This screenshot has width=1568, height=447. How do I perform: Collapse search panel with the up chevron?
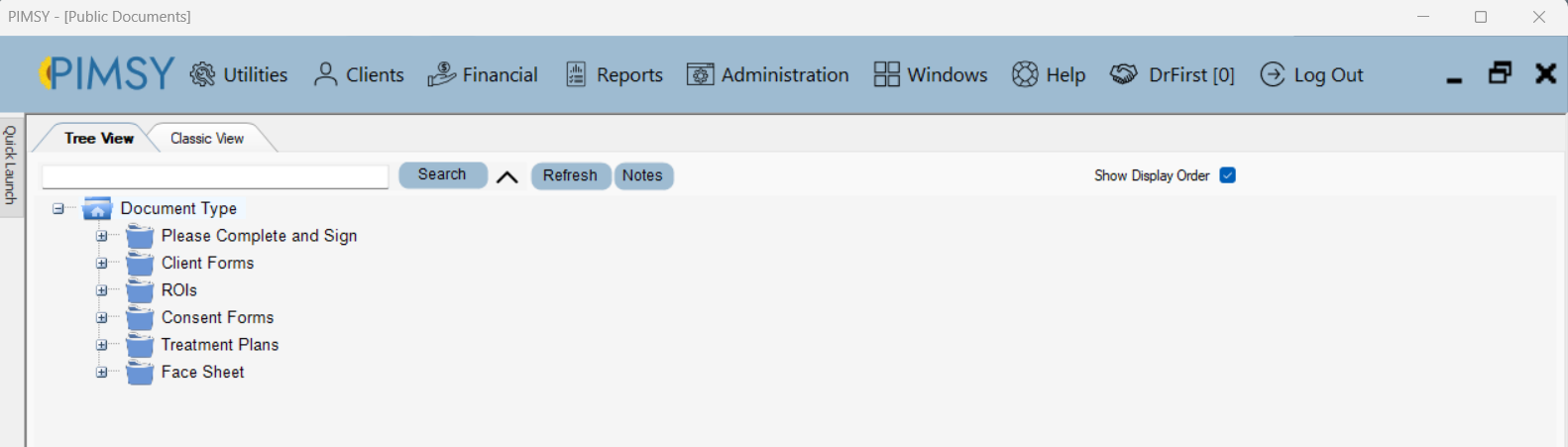click(x=507, y=177)
